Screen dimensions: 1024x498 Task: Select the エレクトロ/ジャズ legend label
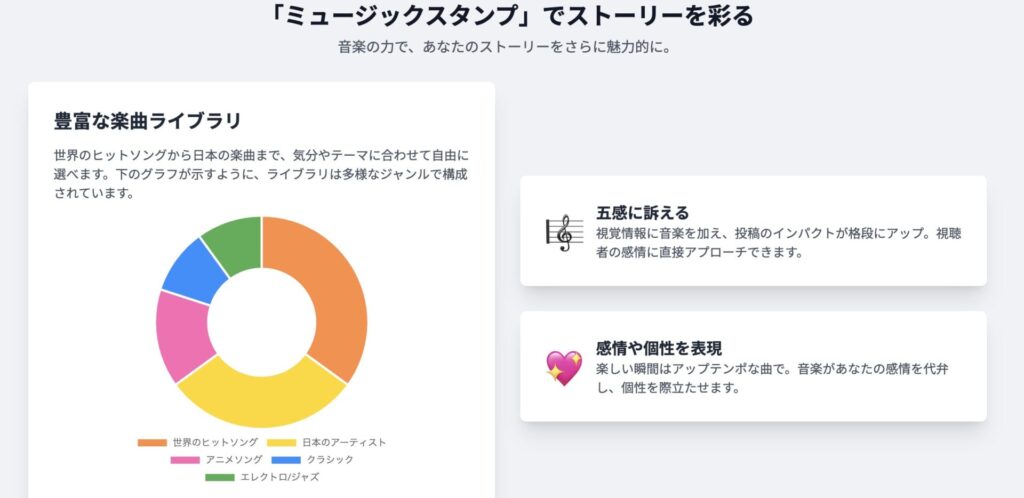coord(280,477)
